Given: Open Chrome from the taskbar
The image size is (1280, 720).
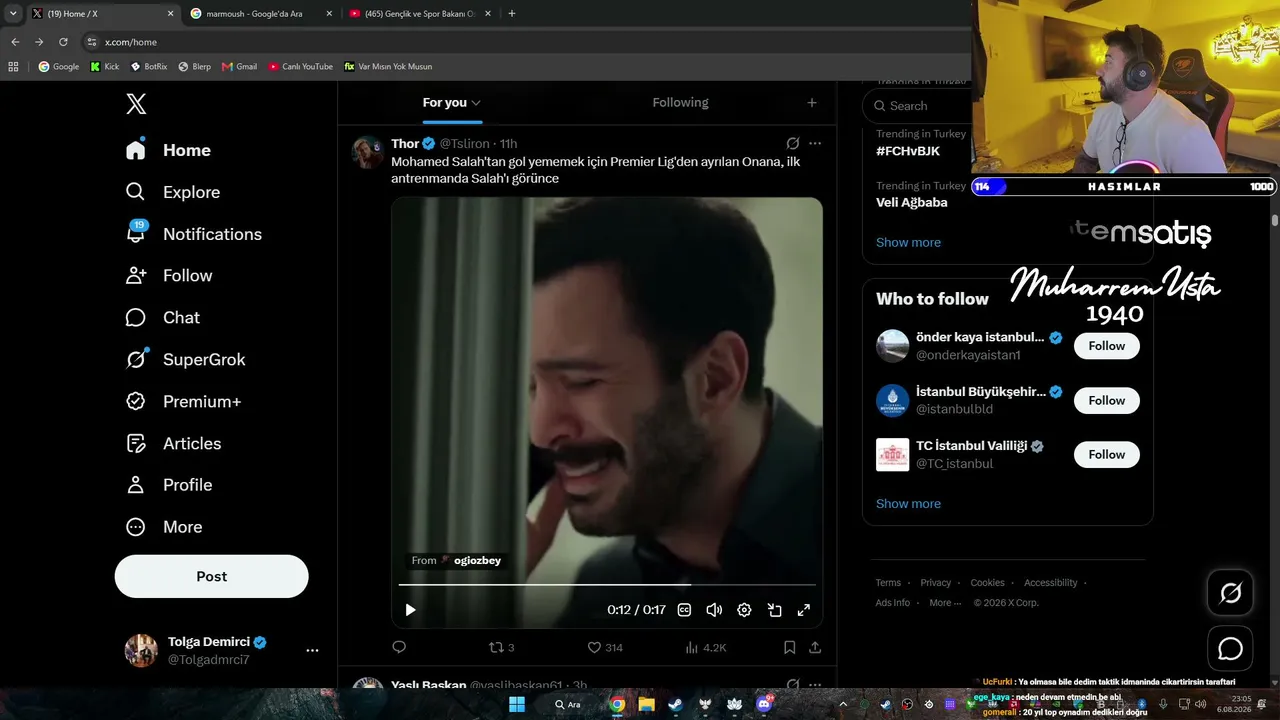Looking at the screenshot, I should pos(618,704).
